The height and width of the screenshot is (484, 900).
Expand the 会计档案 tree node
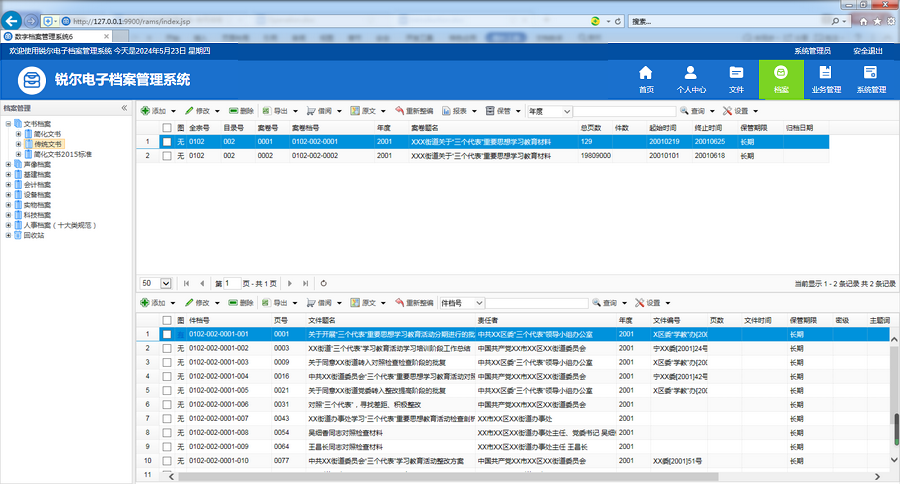click(8, 184)
